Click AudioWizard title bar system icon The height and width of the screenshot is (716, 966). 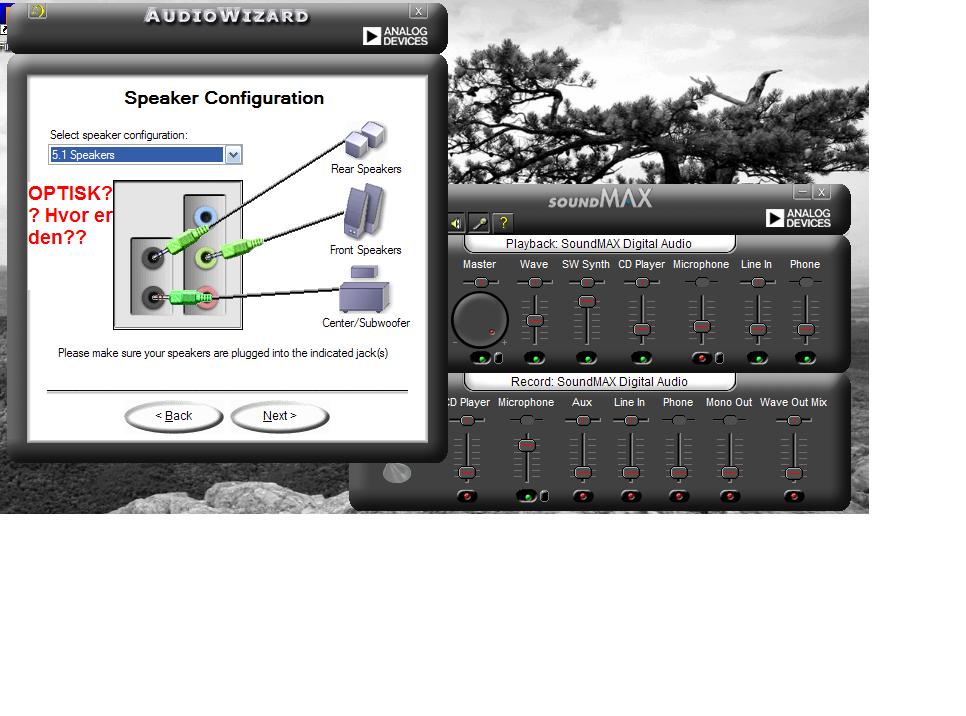pyautogui.click(x=37, y=10)
